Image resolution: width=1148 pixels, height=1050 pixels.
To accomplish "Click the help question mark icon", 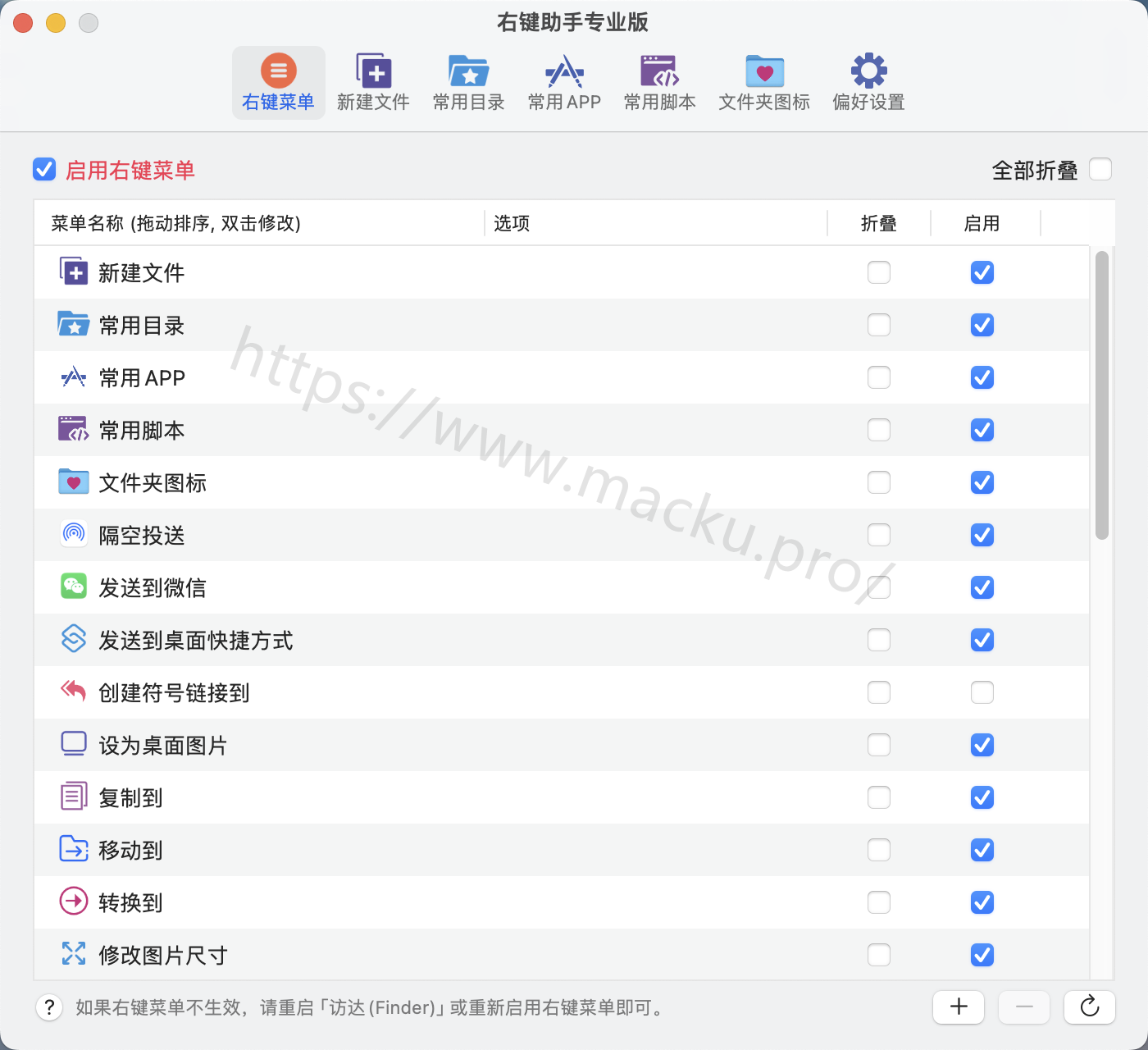I will [49, 1007].
